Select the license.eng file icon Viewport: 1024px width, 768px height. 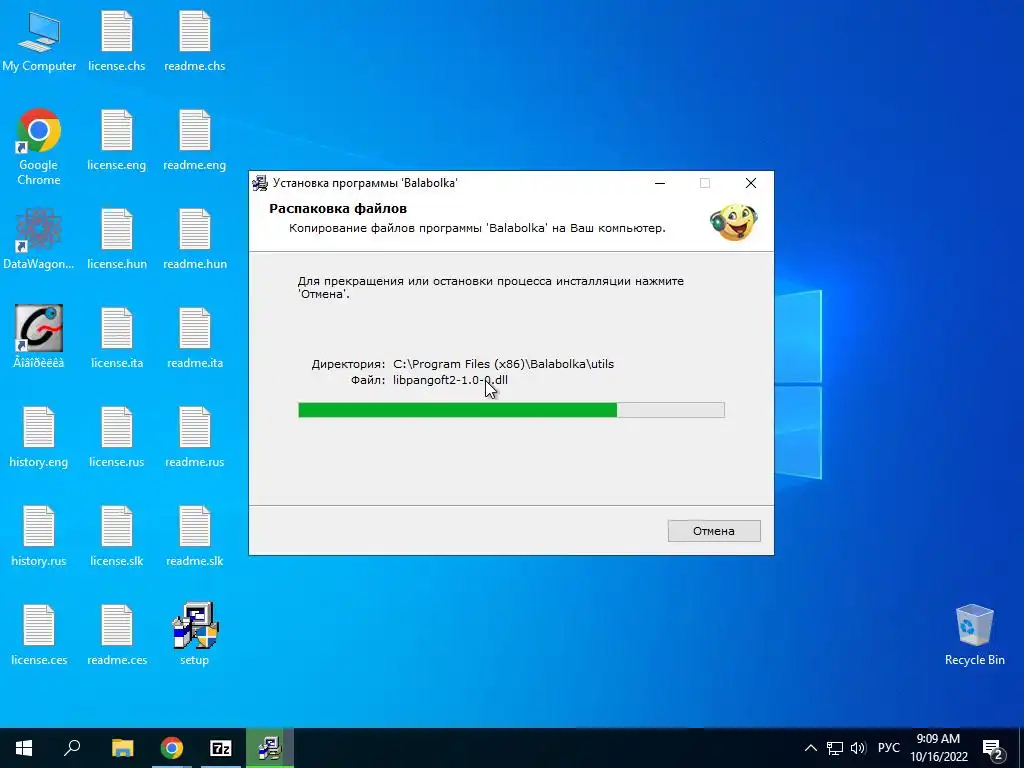[x=116, y=140]
